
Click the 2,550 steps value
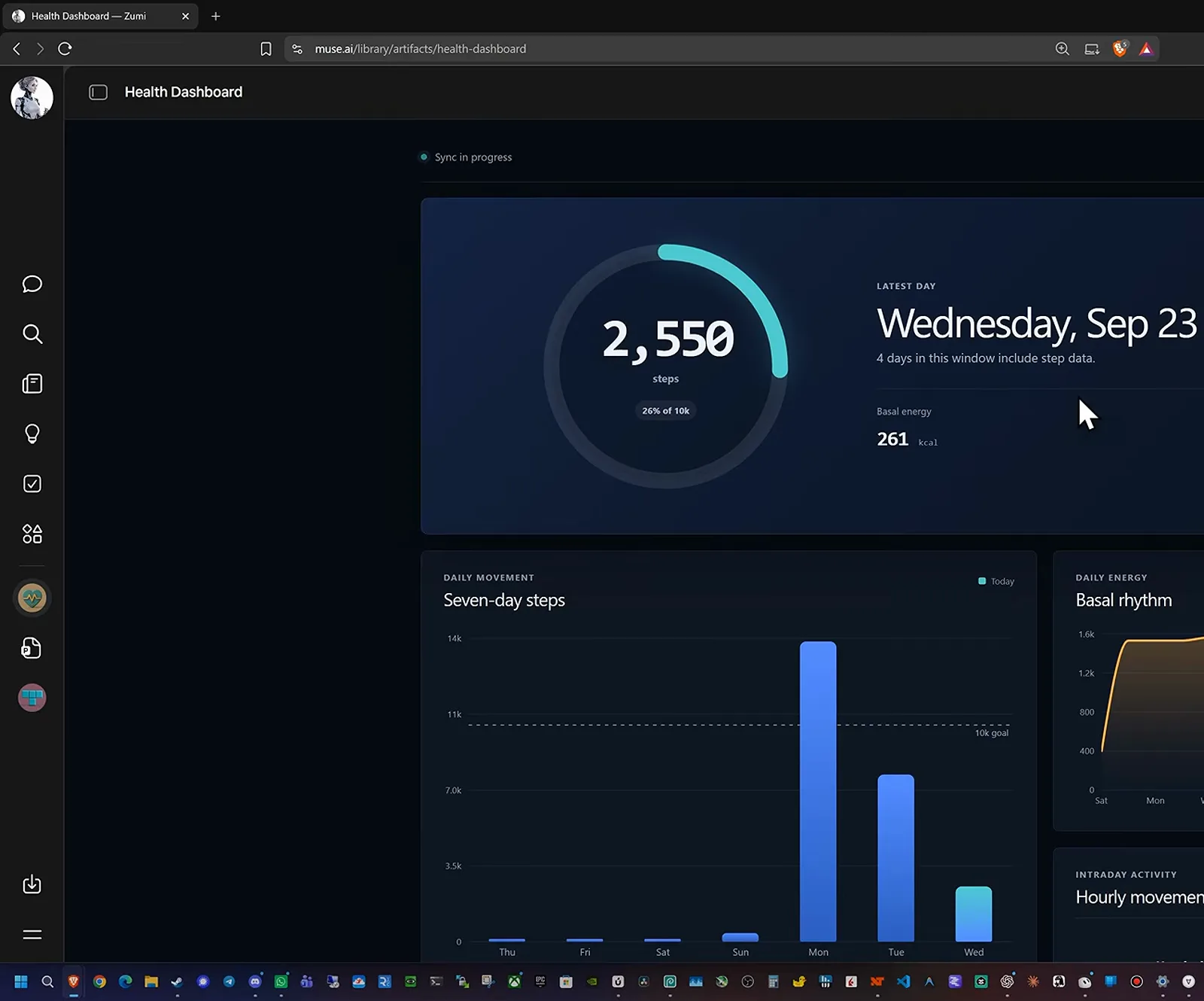pos(668,338)
